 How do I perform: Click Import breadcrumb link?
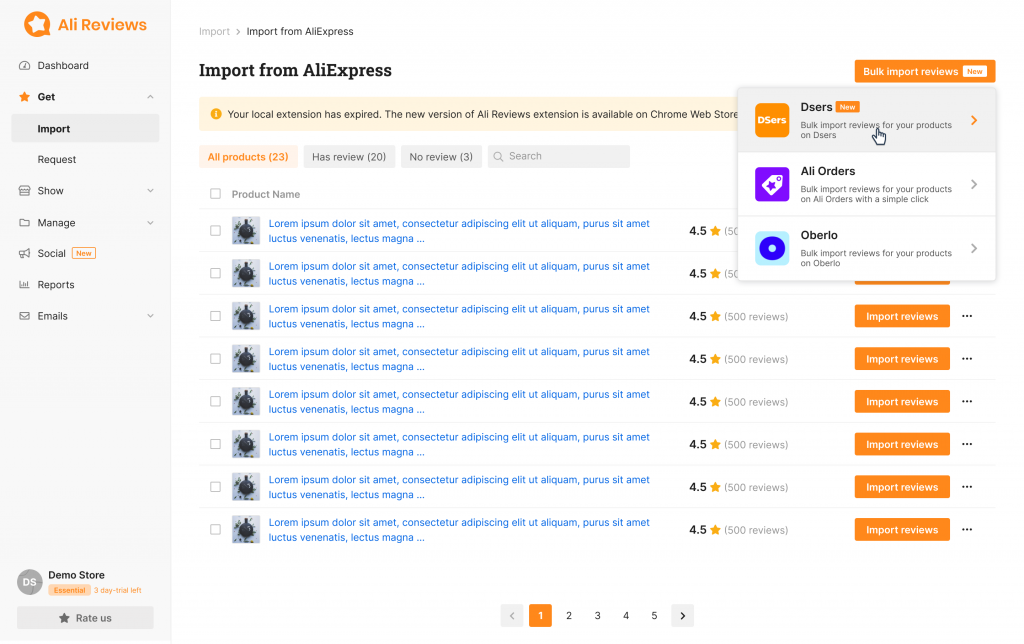click(214, 31)
